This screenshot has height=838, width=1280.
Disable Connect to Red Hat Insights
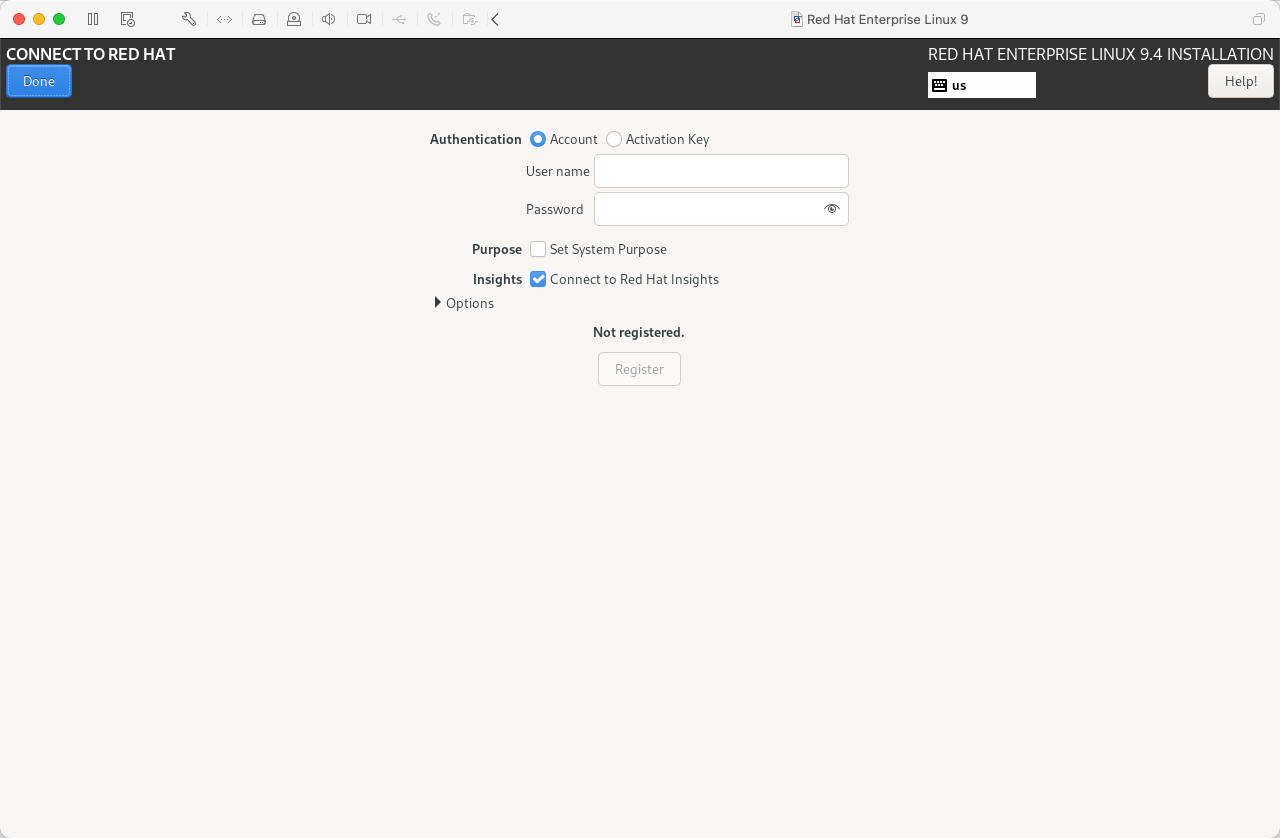538,279
